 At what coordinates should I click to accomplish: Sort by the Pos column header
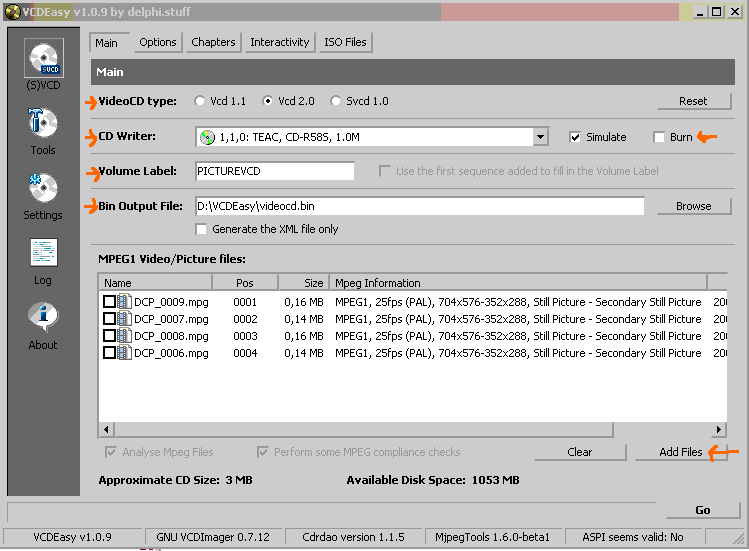coord(245,283)
